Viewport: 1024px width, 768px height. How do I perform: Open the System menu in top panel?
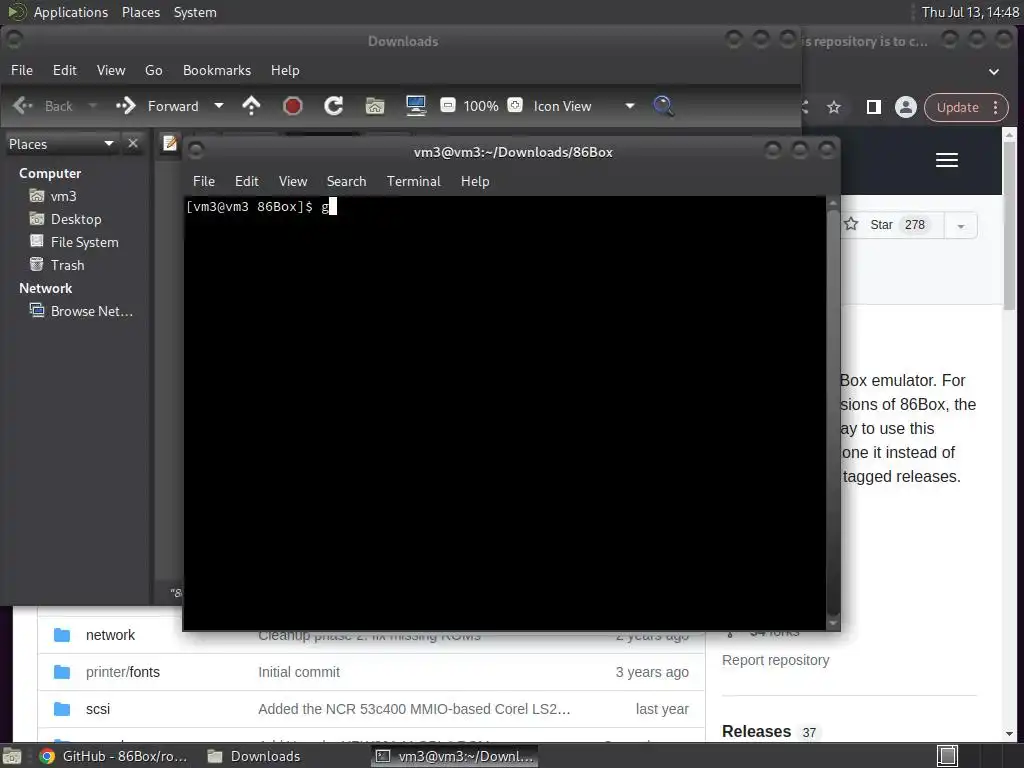pyautogui.click(x=195, y=12)
